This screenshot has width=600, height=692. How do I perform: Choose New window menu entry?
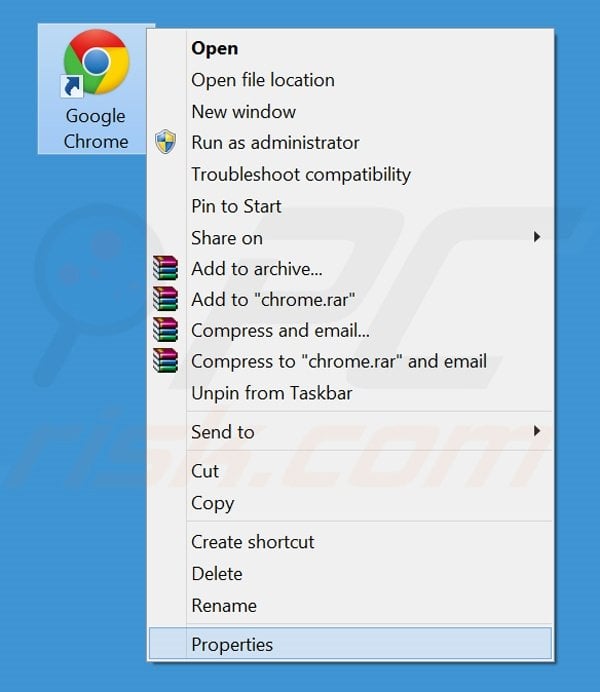point(351,111)
